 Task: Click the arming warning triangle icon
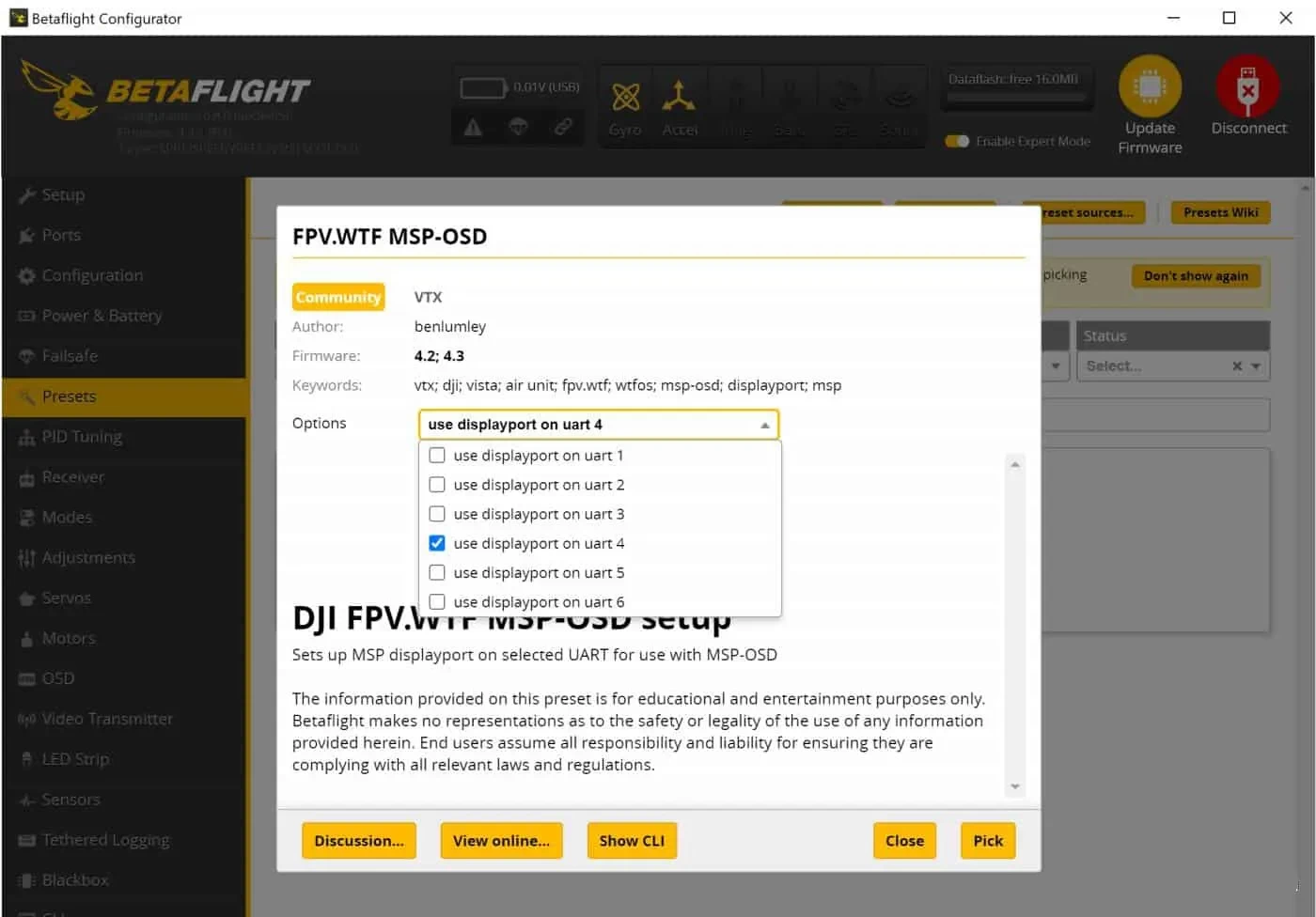click(x=473, y=127)
